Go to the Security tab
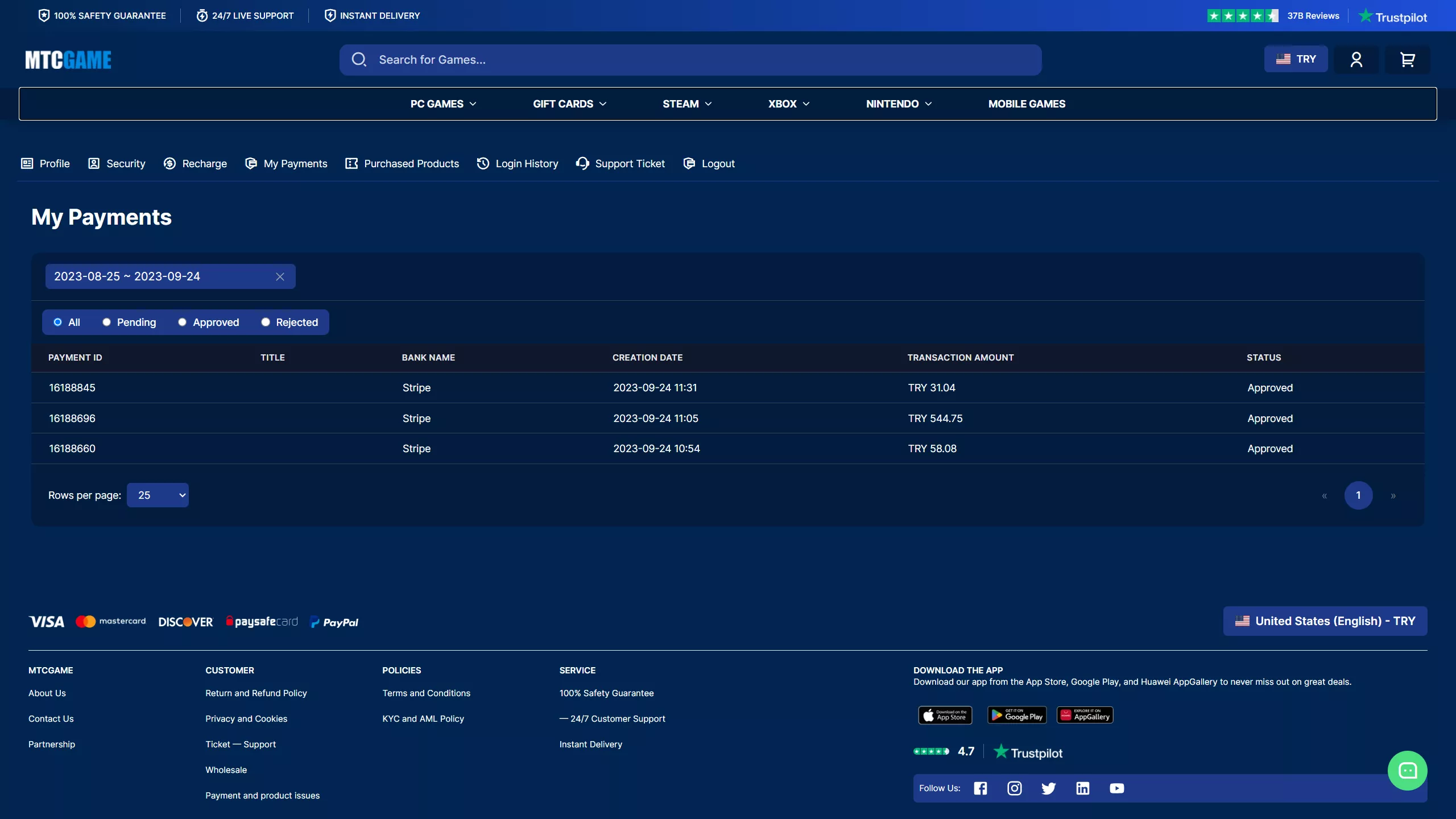 (x=117, y=164)
